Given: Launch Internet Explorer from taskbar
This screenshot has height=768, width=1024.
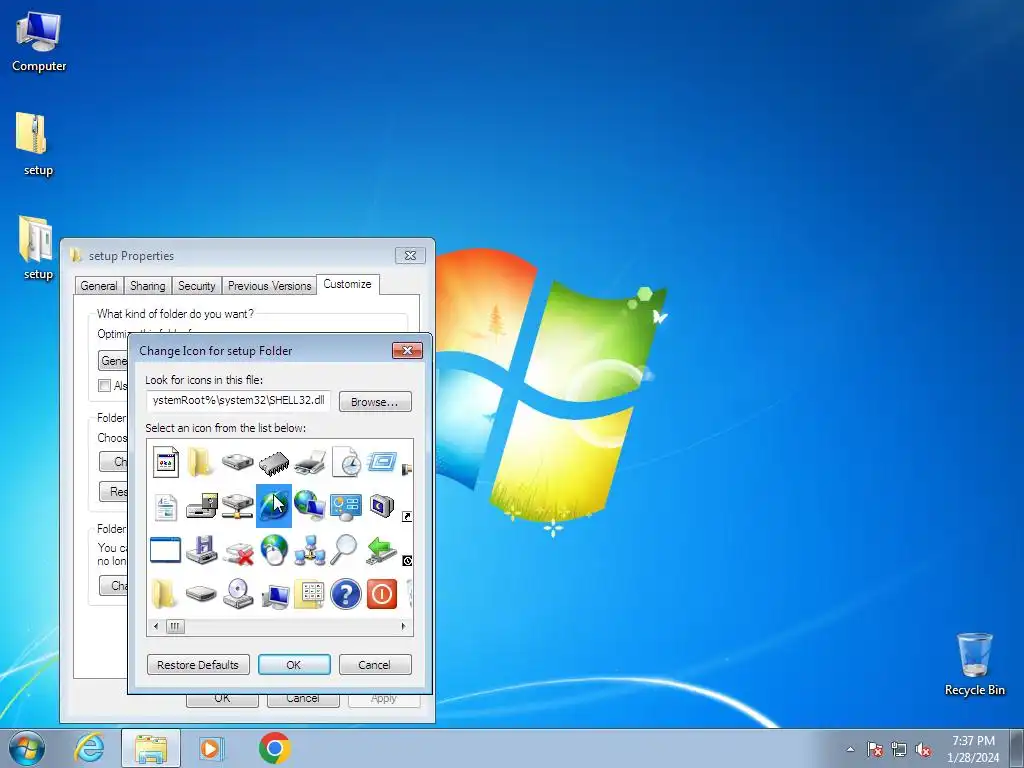Looking at the screenshot, I should tap(89, 748).
